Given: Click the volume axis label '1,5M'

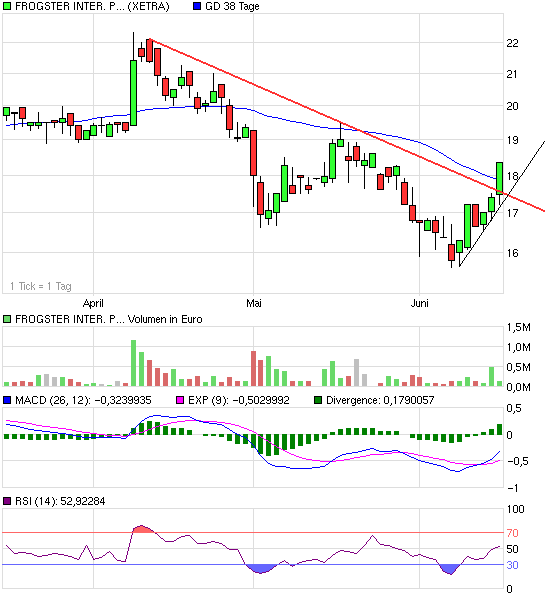Looking at the screenshot, I should coord(518,327).
